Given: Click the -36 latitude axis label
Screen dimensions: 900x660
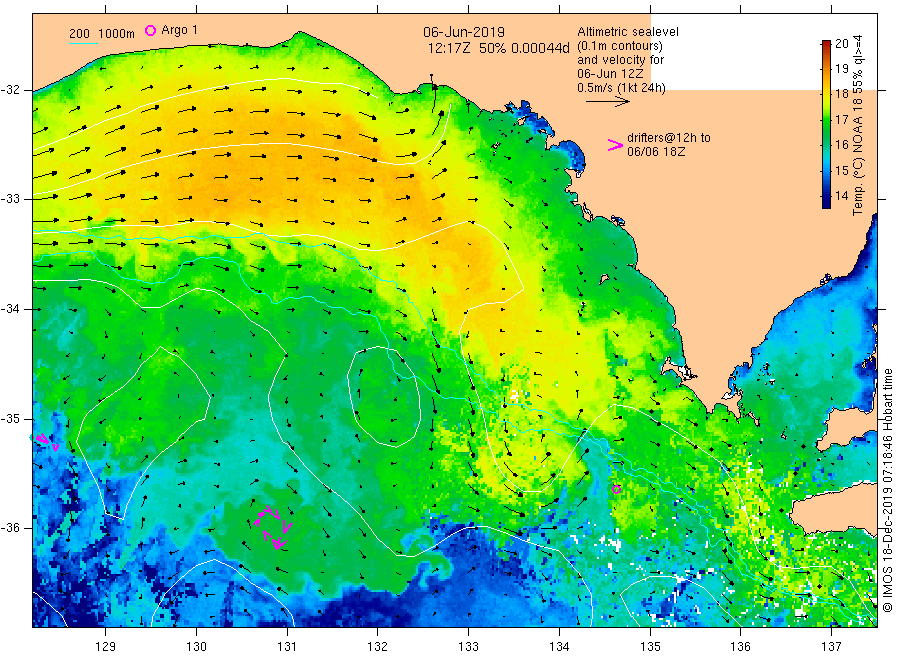Looking at the screenshot, I should tap(10, 528).
